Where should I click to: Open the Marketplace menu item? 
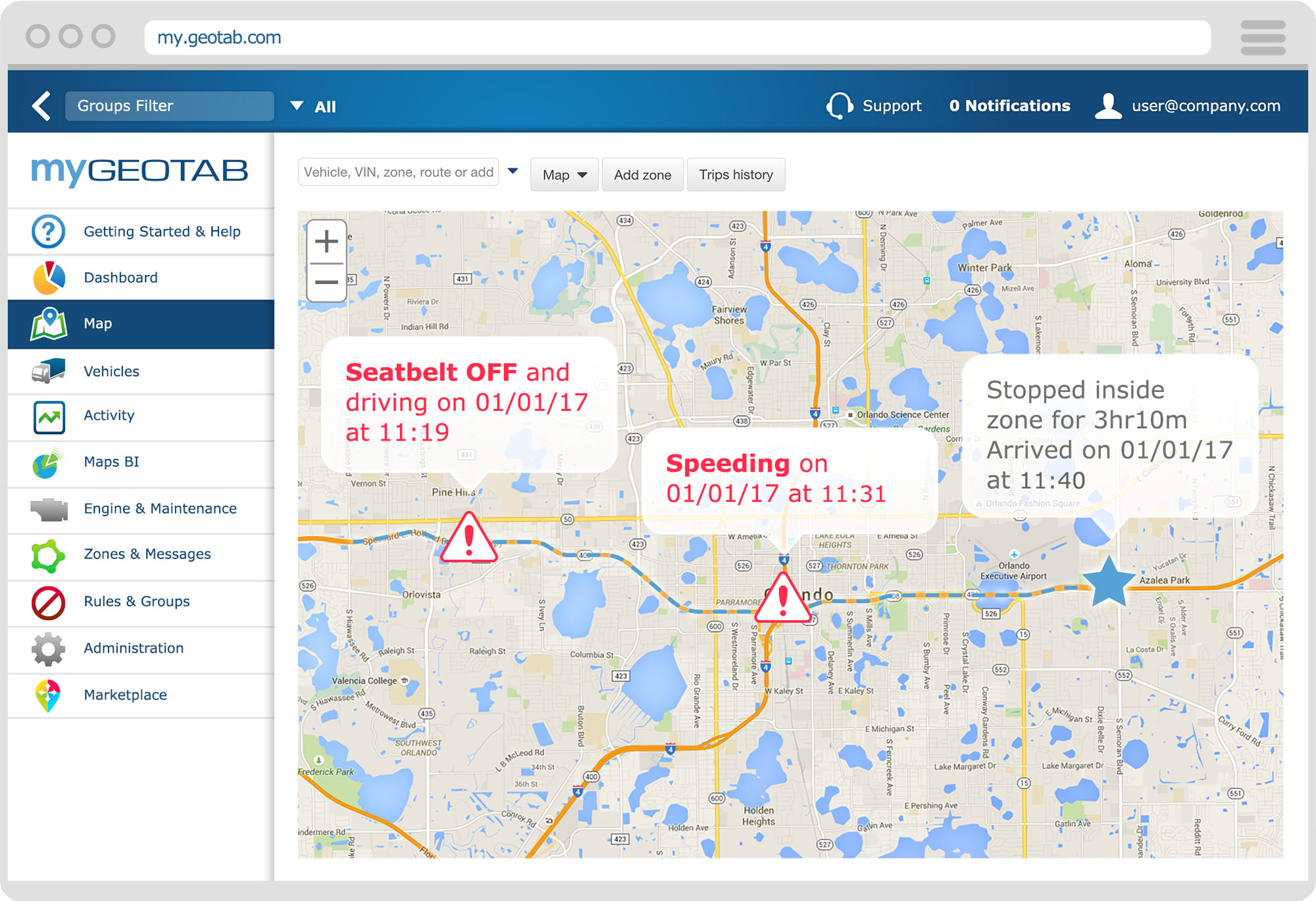(x=141, y=695)
